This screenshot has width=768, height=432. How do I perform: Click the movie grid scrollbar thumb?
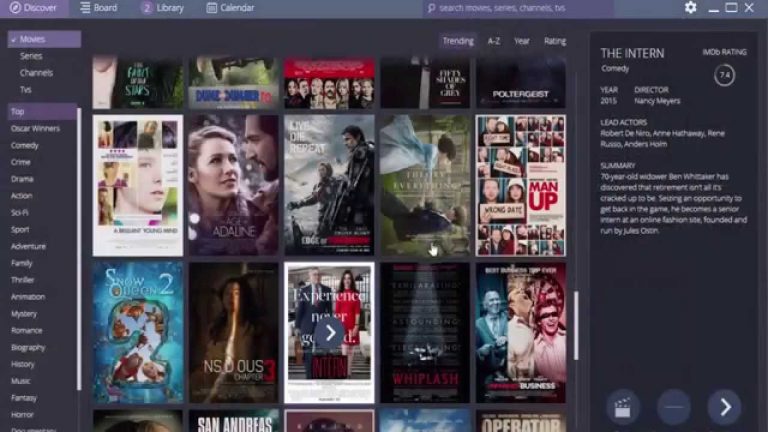(x=576, y=325)
